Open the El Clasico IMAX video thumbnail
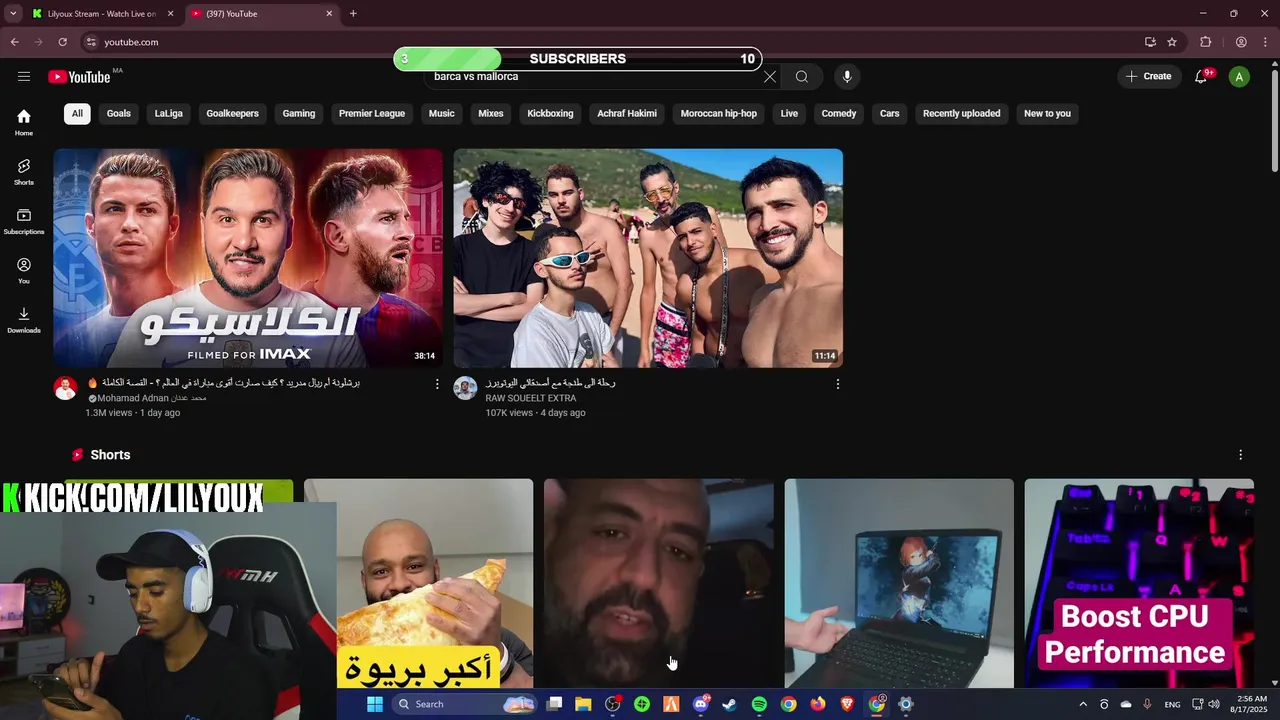Image resolution: width=1280 pixels, height=720 pixels. (248, 258)
